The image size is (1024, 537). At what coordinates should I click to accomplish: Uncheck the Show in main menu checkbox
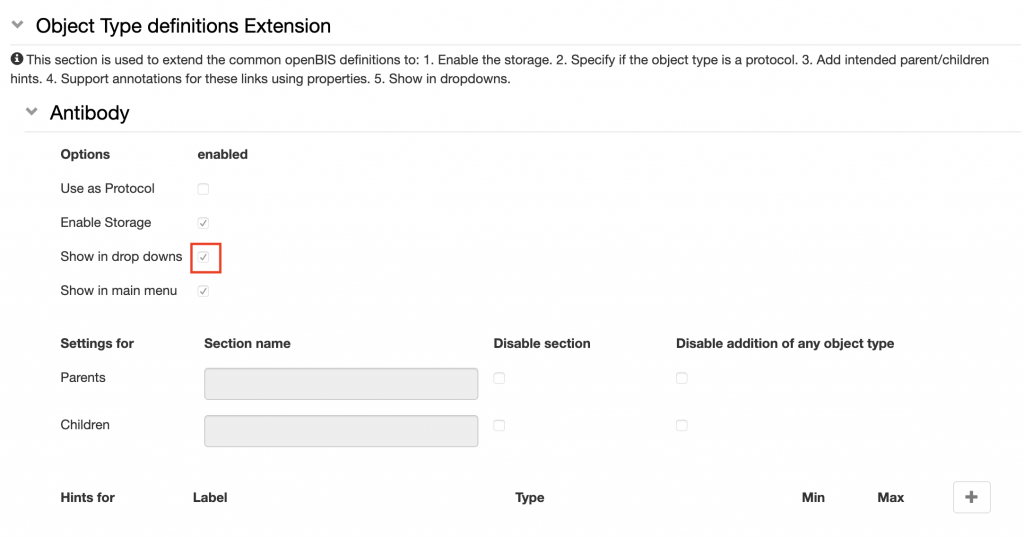203,291
